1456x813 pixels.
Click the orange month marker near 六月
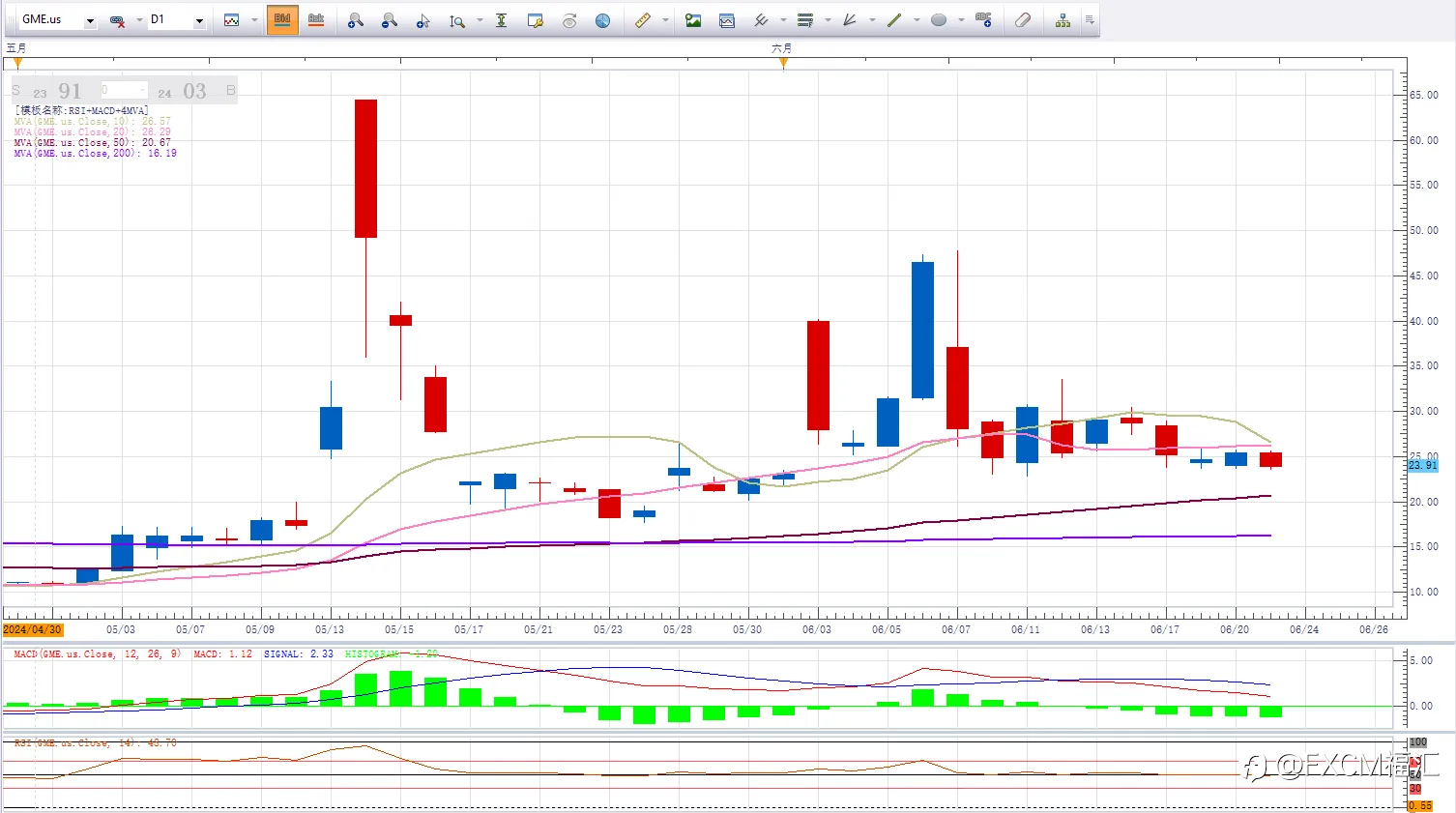[783, 63]
